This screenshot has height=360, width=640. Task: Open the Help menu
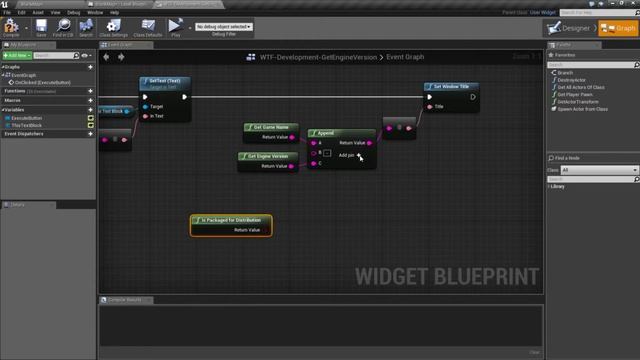pos(115,13)
